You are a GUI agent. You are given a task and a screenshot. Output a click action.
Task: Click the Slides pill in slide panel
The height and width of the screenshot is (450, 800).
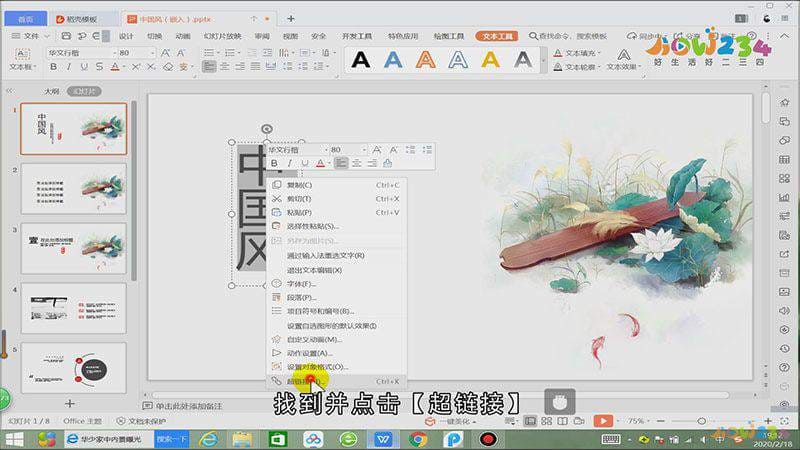tap(84, 91)
